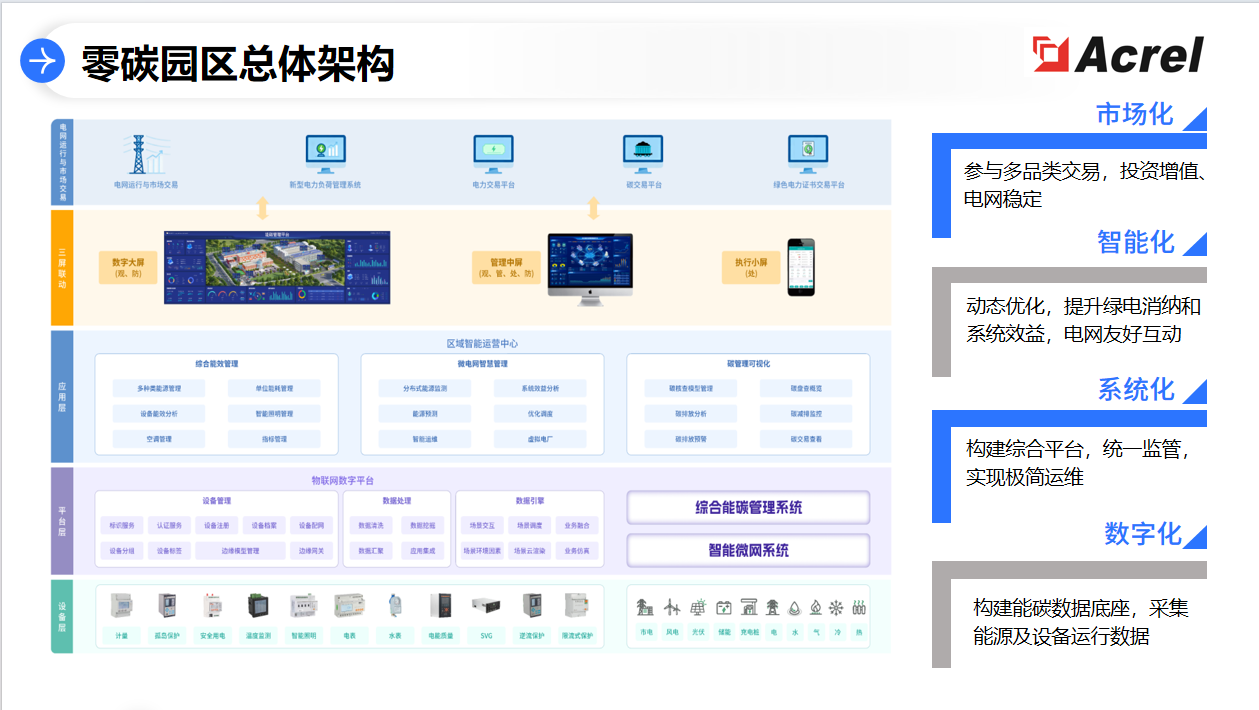The width and height of the screenshot is (1259, 710).
Task: Click the 管理中屏 iMac display image
Action: (x=590, y=269)
